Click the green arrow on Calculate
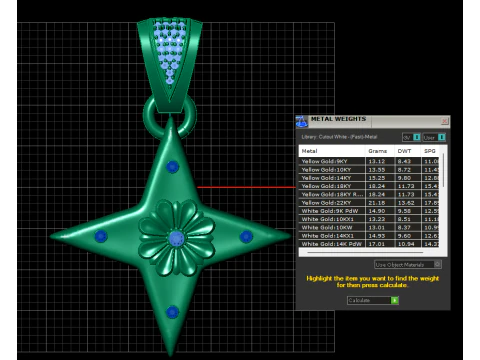Viewport: 480px width, 360px height. 395,300
